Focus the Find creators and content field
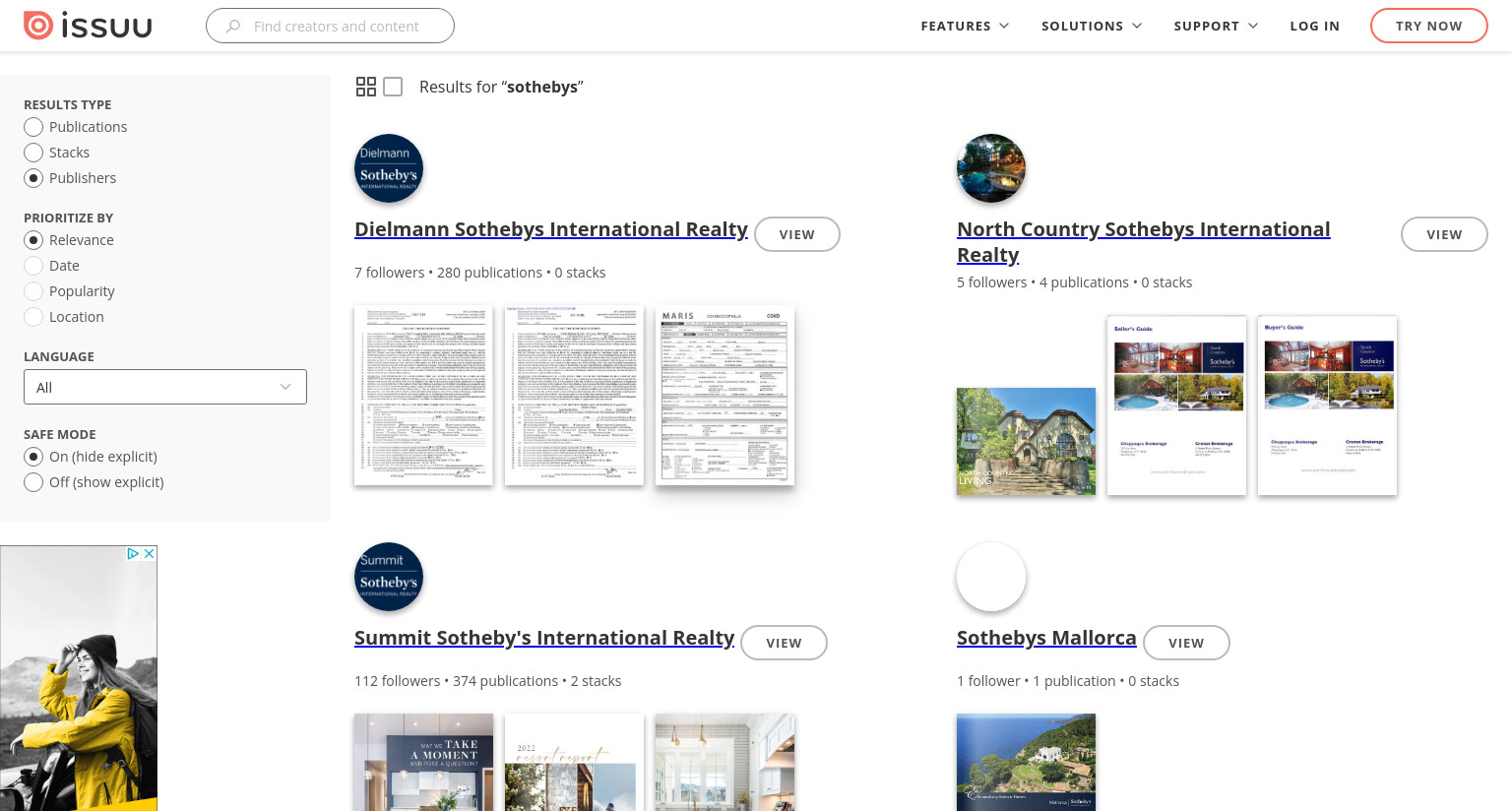 click(x=330, y=26)
